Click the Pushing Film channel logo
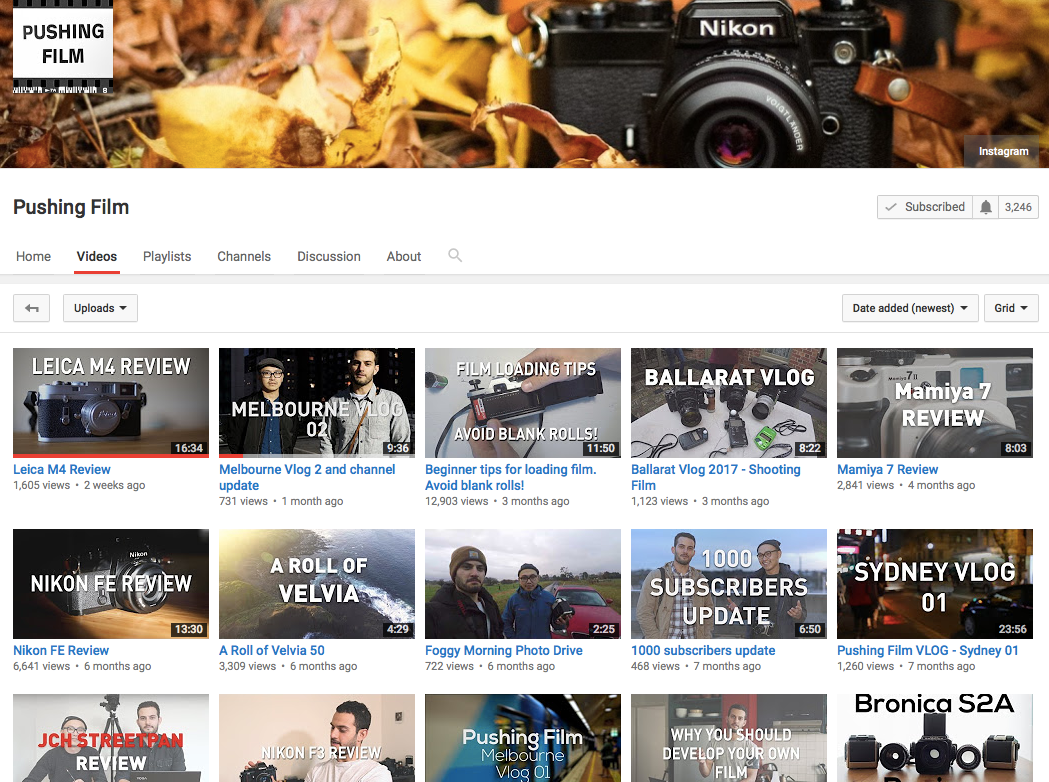 [63, 47]
